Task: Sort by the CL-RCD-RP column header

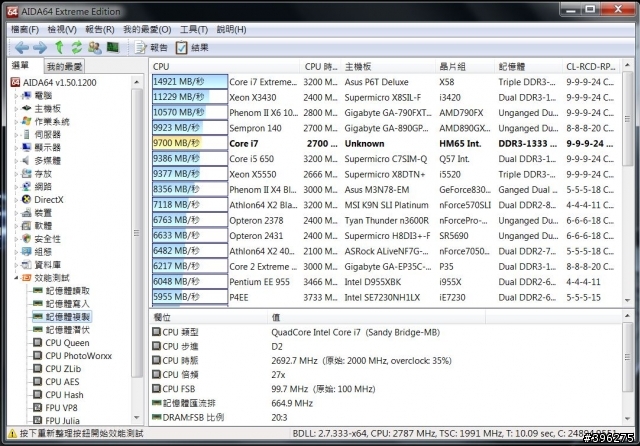Action: 591,67
